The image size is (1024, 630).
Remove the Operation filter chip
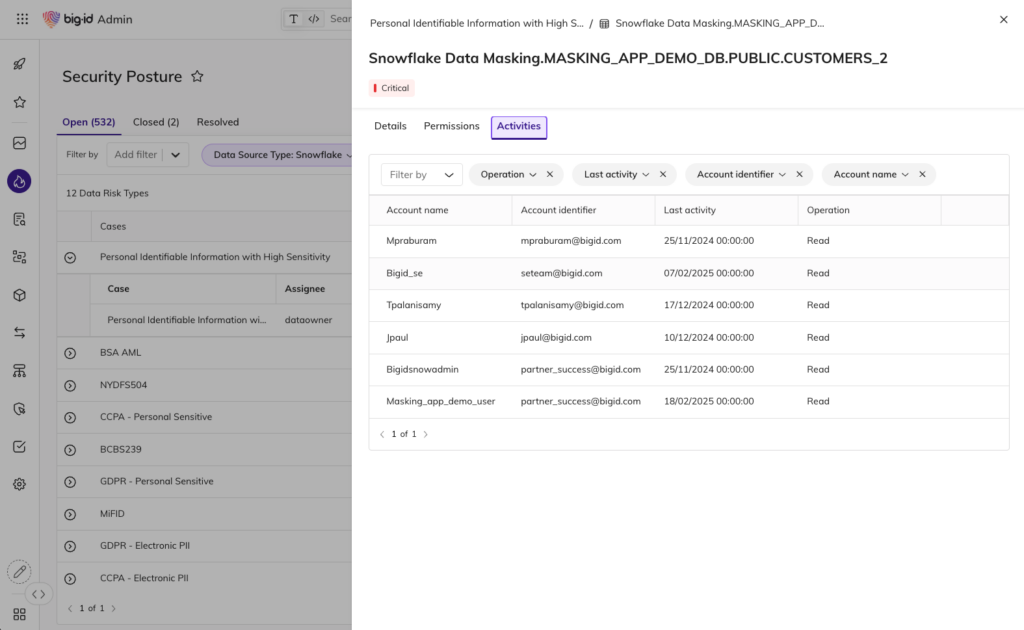[550, 174]
